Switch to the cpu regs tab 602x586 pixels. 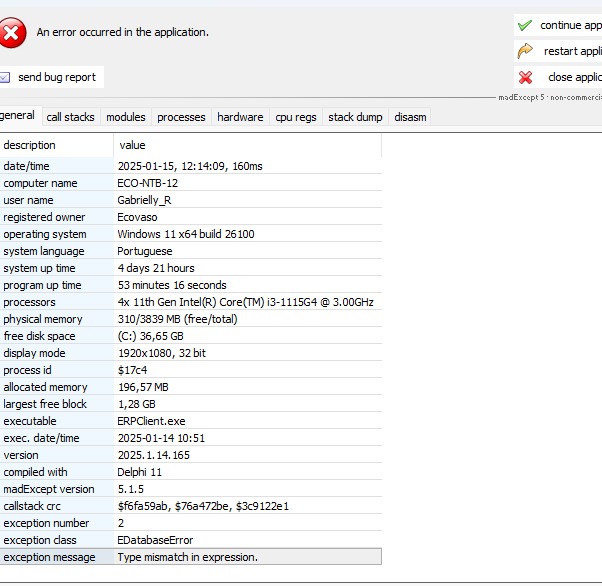tap(296, 117)
